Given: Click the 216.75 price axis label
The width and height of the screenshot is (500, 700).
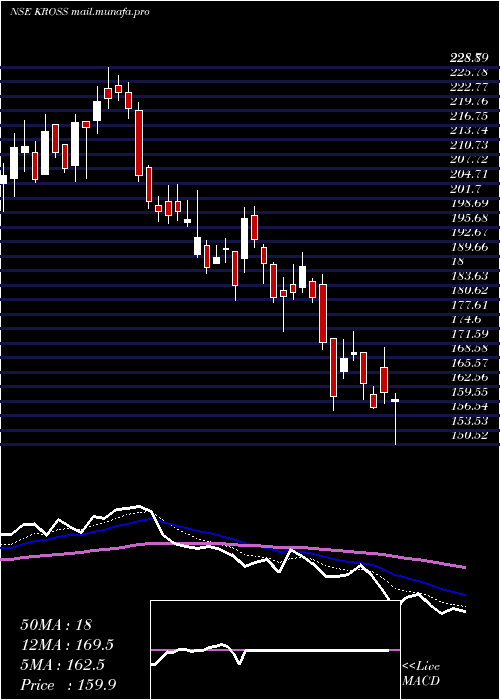Looking at the screenshot, I should click(469, 116).
